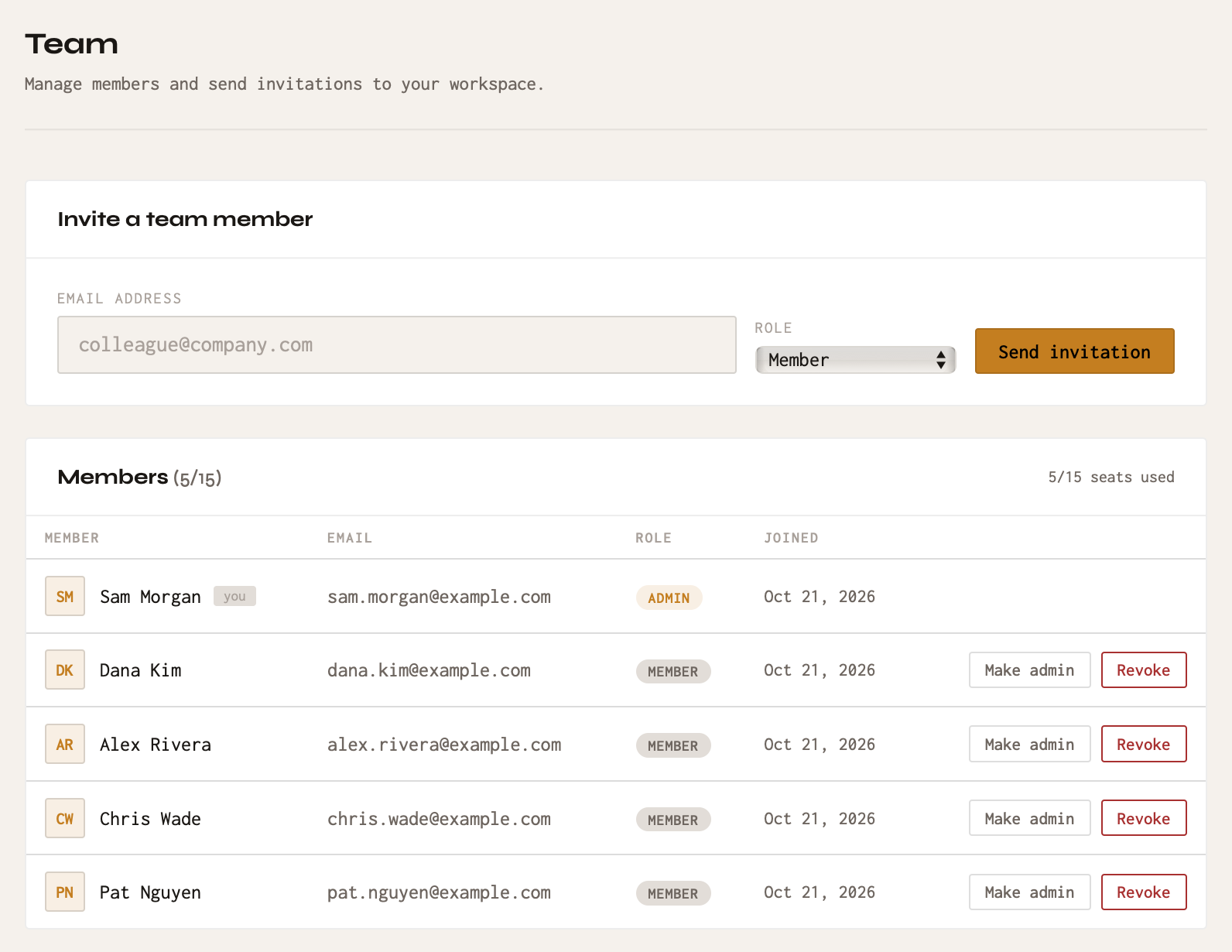Click the MEMBER badge in Dana Kim's row
This screenshot has height=952, width=1232.
673,671
